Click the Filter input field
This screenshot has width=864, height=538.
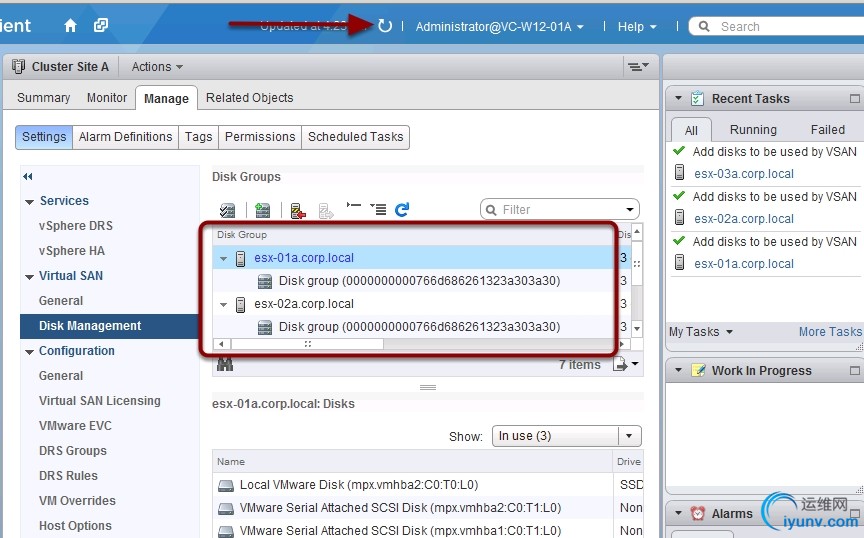coord(559,209)
